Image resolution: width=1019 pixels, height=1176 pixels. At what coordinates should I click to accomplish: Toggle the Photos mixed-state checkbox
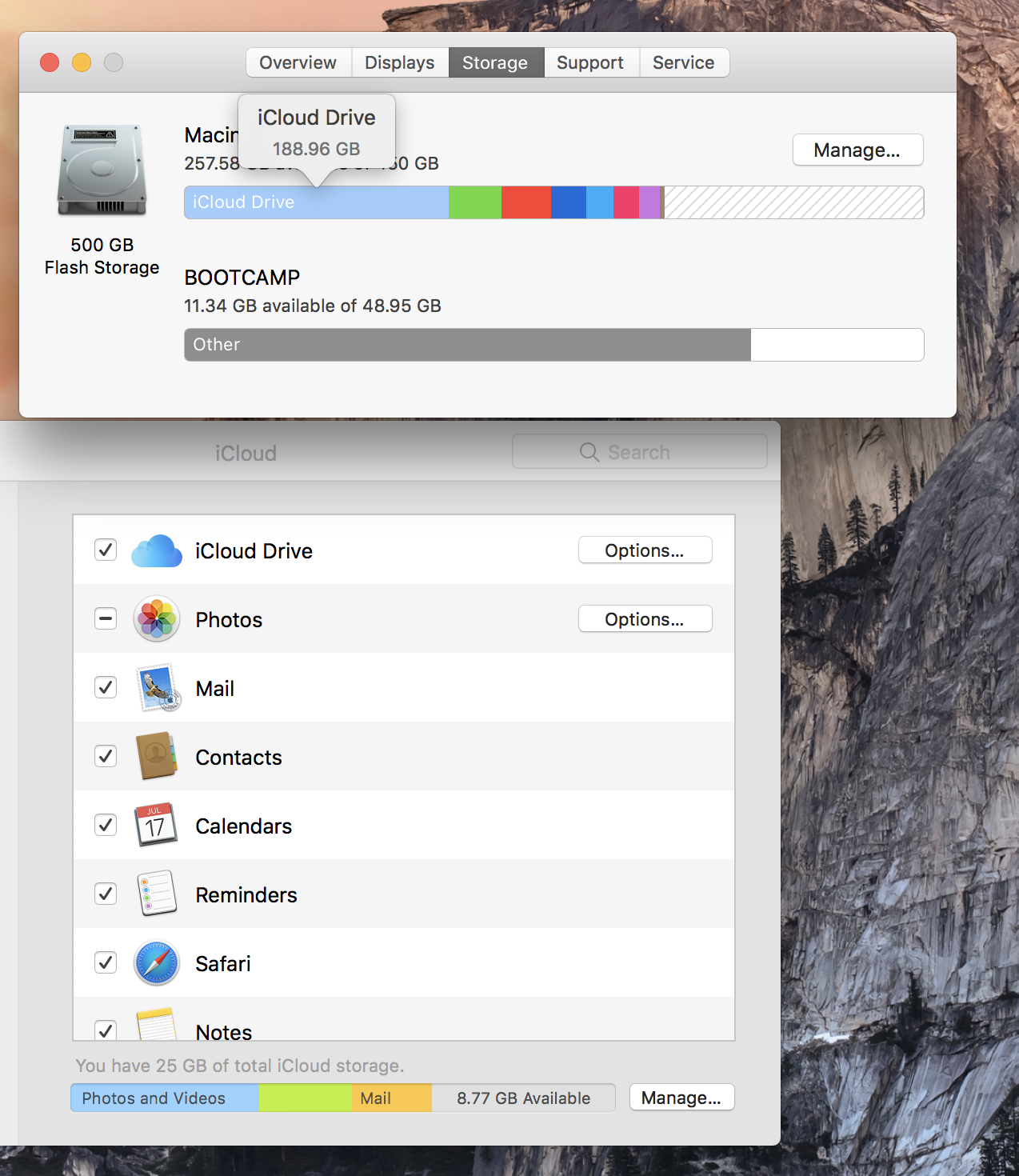click(106, 618)
